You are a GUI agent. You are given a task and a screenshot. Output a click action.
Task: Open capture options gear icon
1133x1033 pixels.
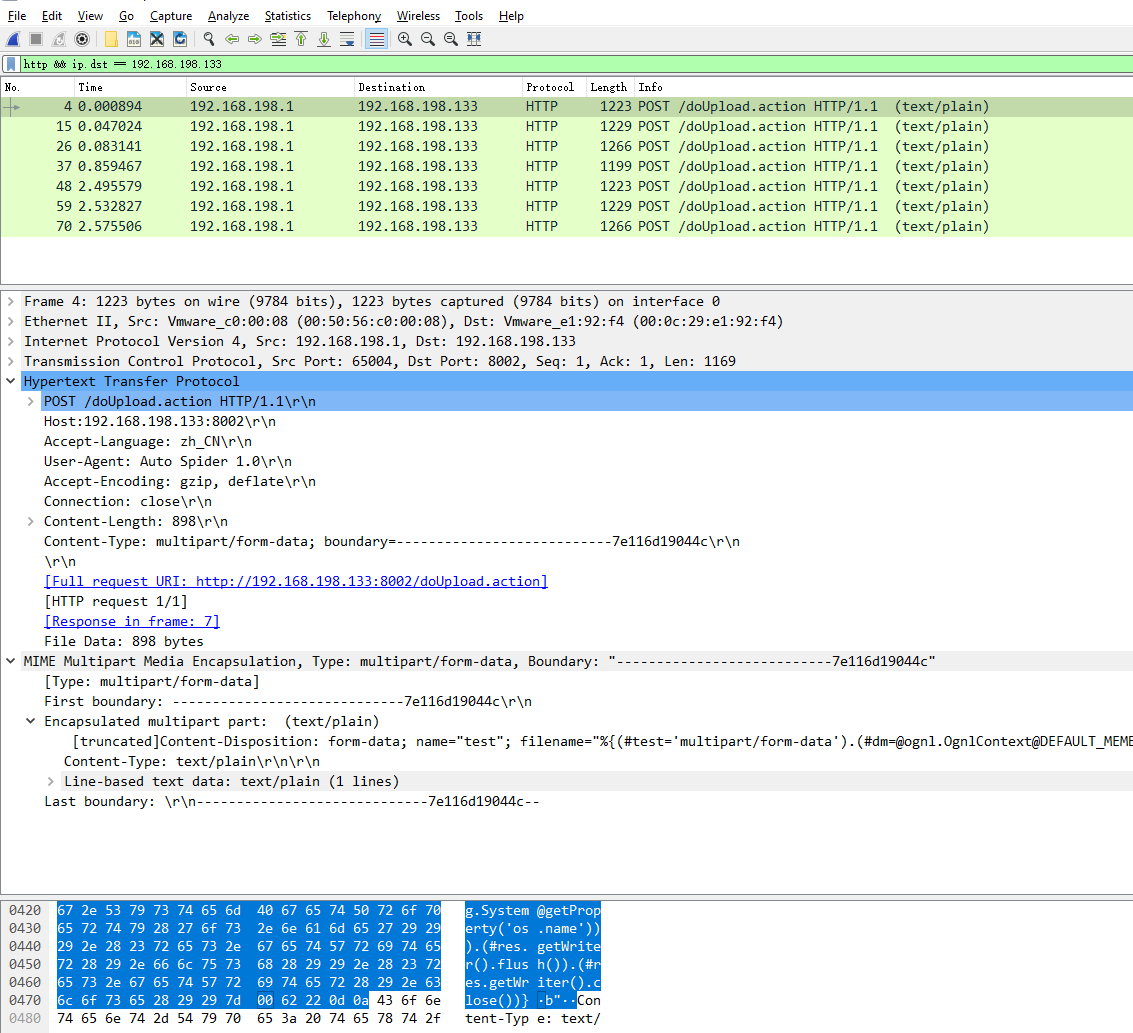(82, 39)
